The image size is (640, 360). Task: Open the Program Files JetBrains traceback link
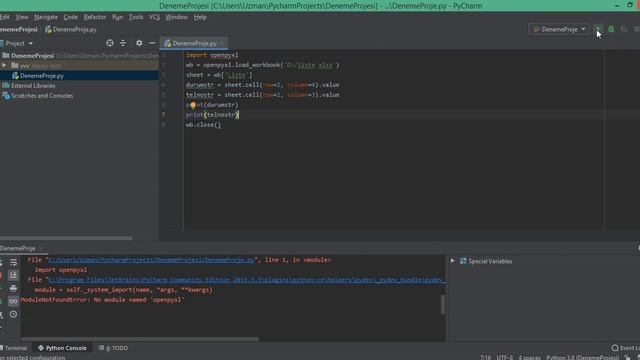[247, 280]
